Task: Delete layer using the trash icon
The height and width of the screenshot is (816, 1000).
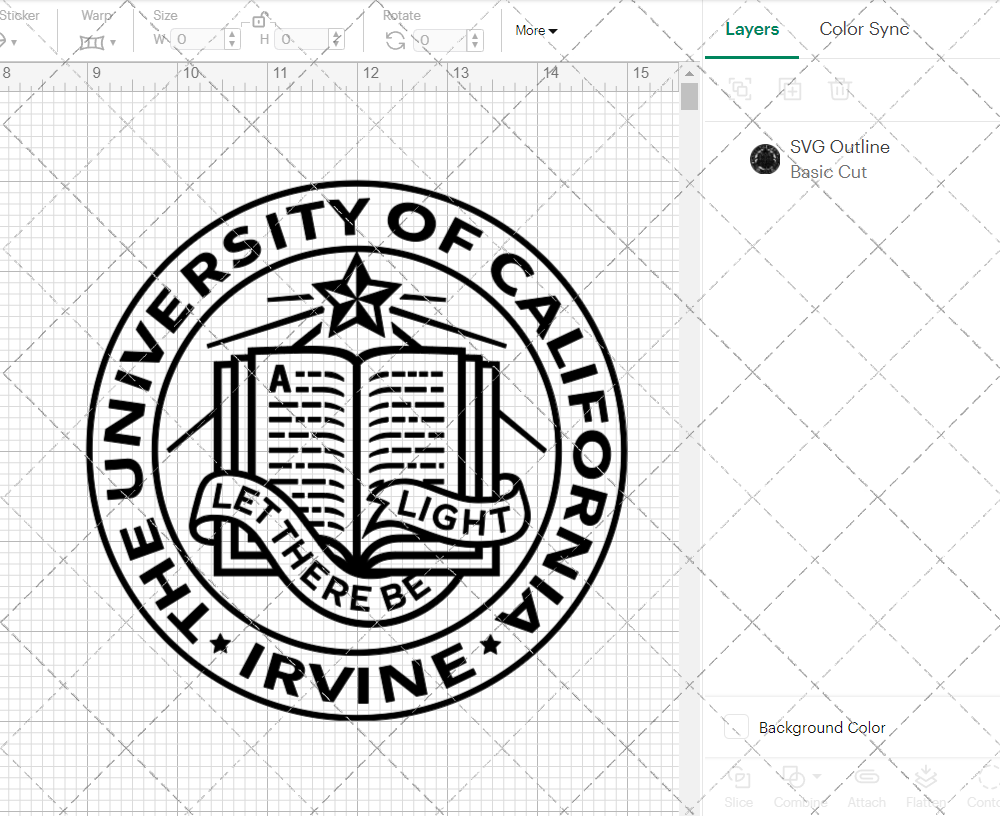Action: point(841,89)
